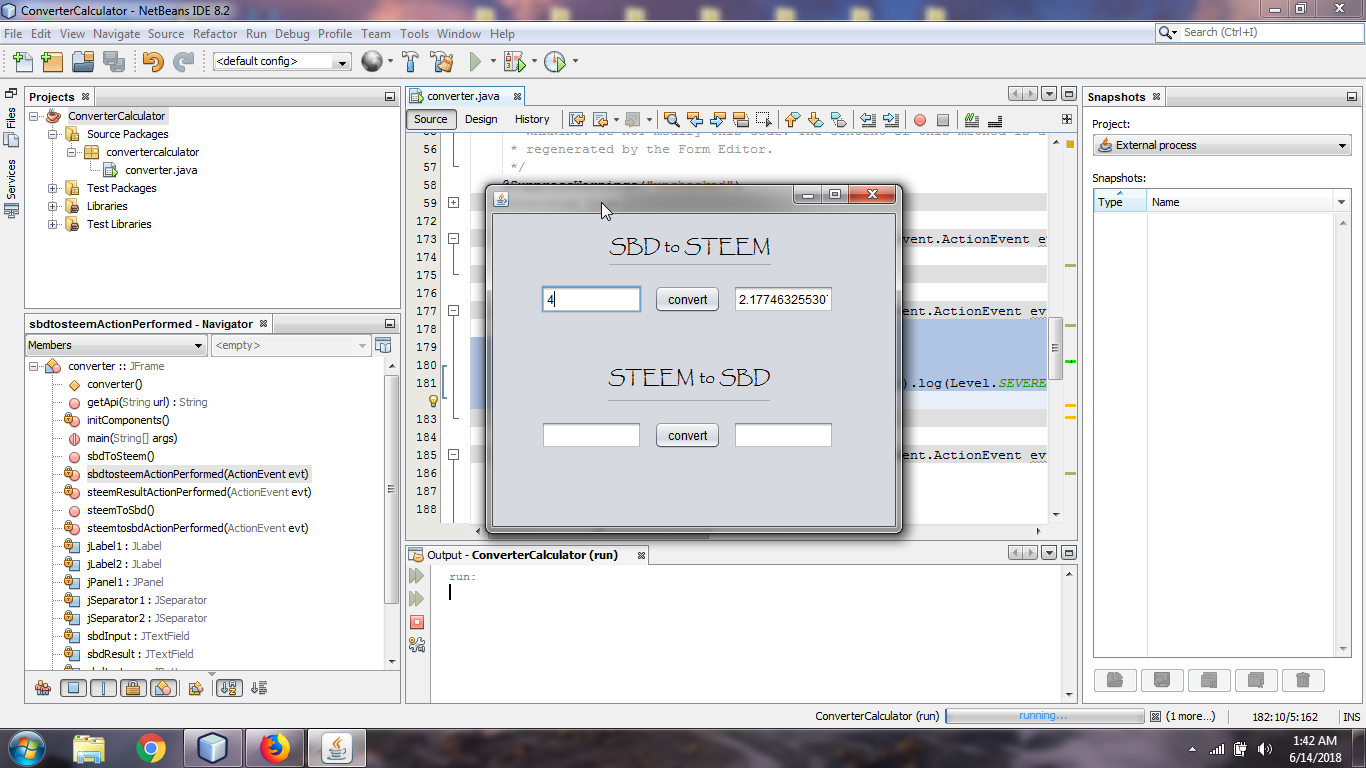1366x768 pixels.
Task: Click the New Project toolbar icon
Action: click(x=52, y=62)
